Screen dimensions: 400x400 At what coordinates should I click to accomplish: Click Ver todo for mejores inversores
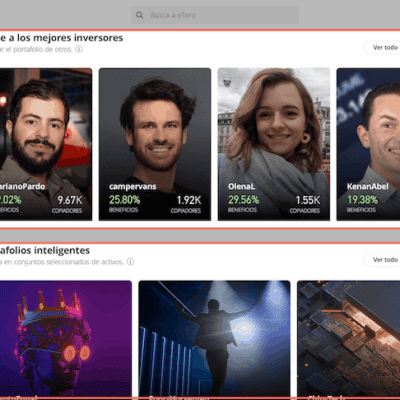(x=383, y=48)
